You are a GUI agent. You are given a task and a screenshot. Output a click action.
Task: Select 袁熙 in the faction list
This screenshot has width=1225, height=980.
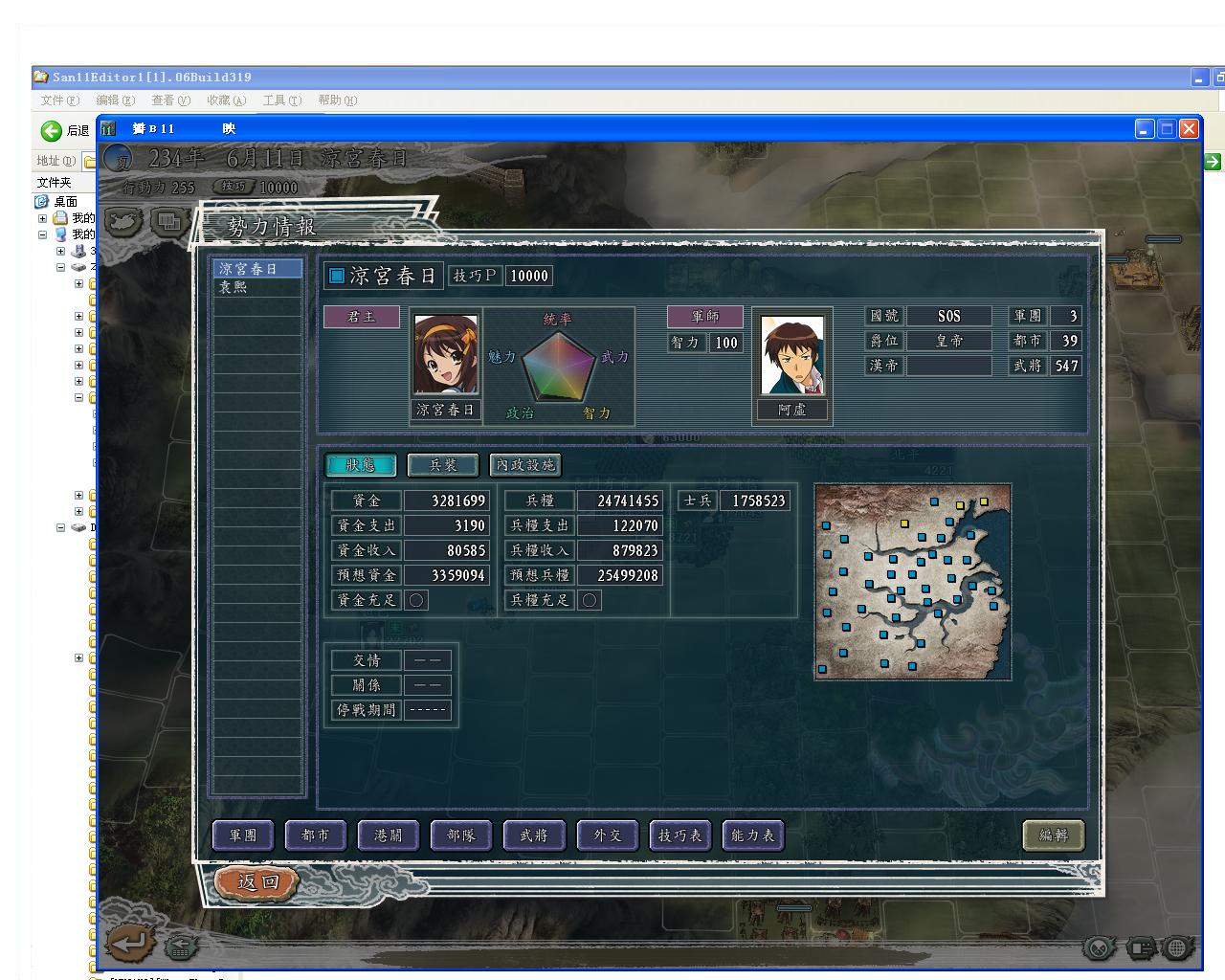257,286
